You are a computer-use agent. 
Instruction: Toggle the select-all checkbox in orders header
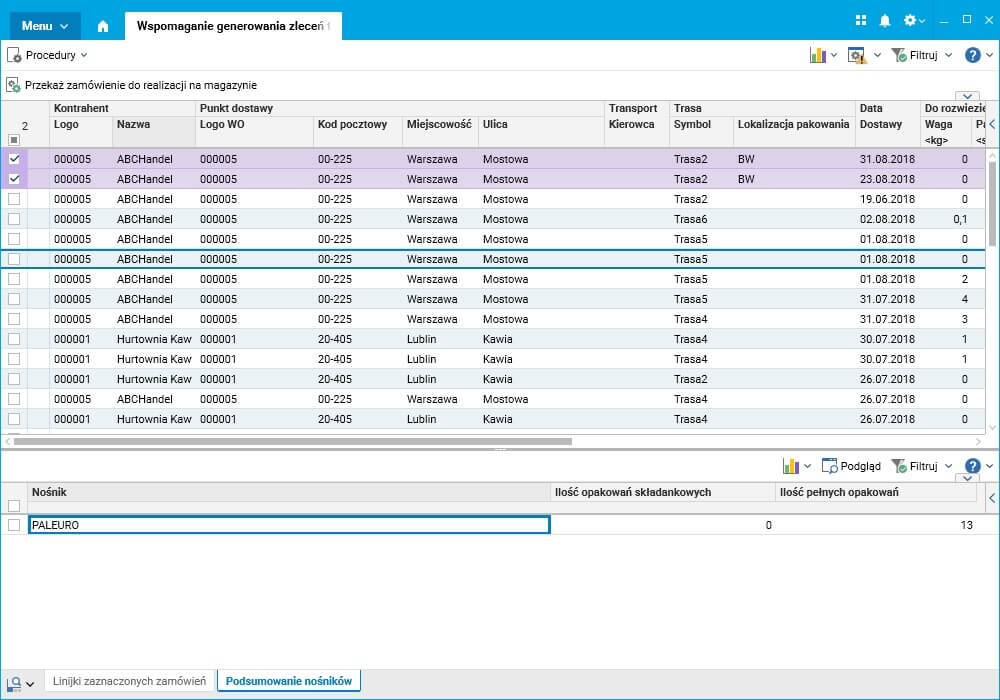pos(14,140)
